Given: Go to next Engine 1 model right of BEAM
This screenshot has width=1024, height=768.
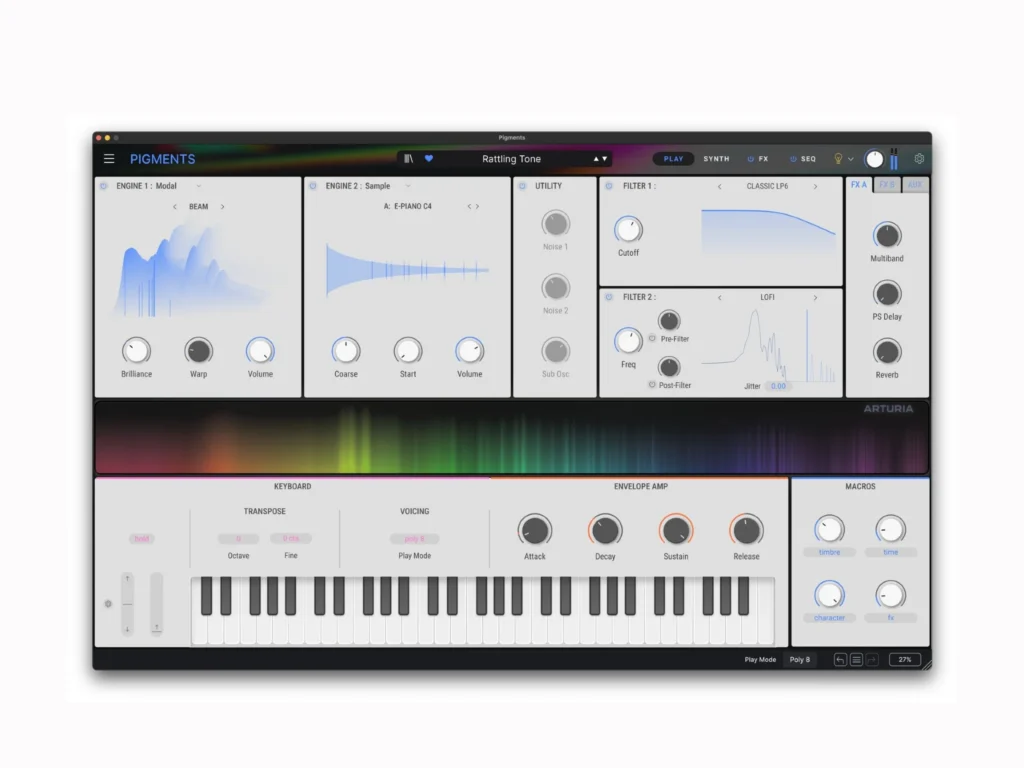Looking at the screenshot, I should tap(223, 206).
